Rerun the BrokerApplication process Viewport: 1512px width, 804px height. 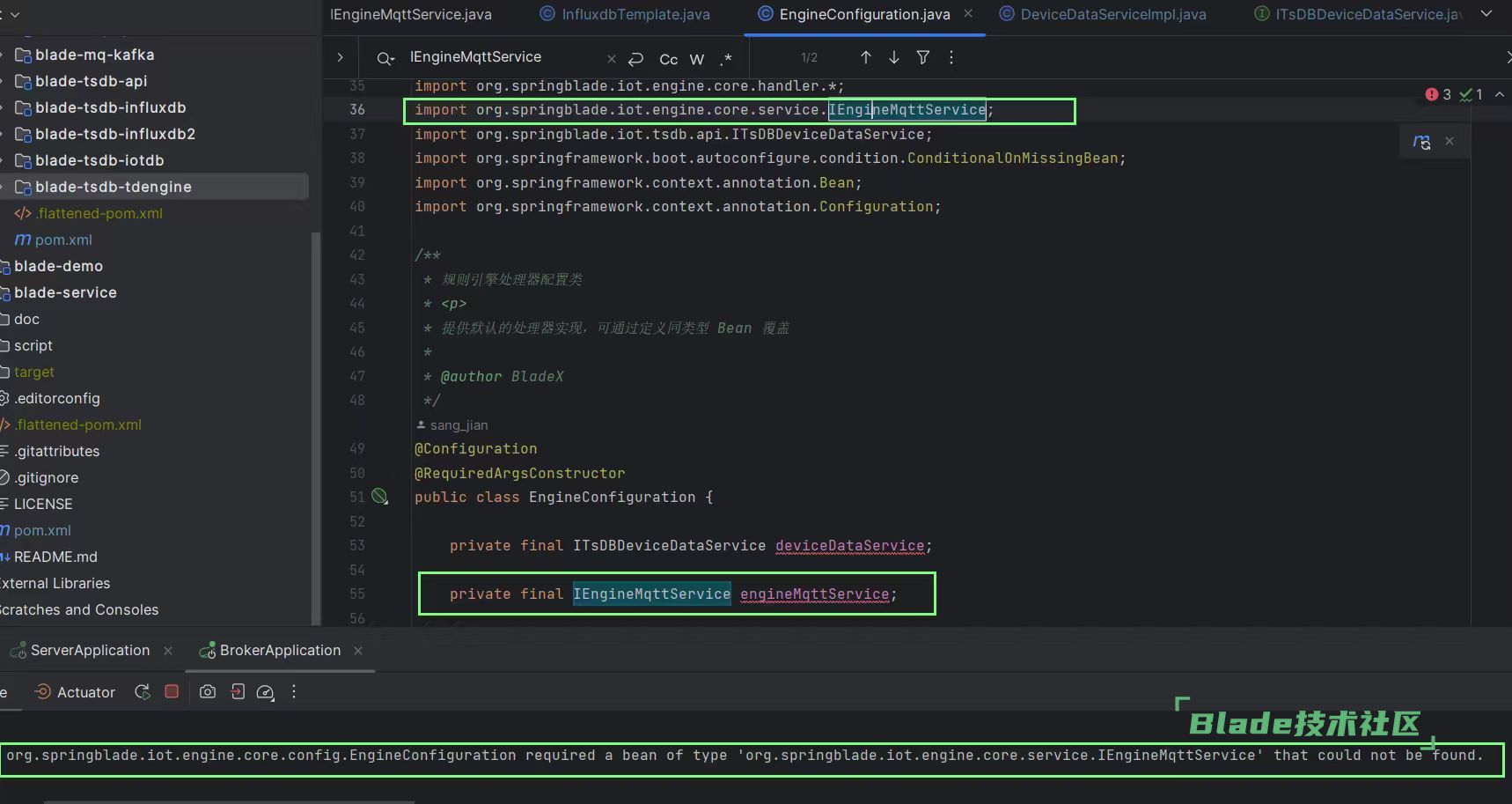click(x=142, y=692)
